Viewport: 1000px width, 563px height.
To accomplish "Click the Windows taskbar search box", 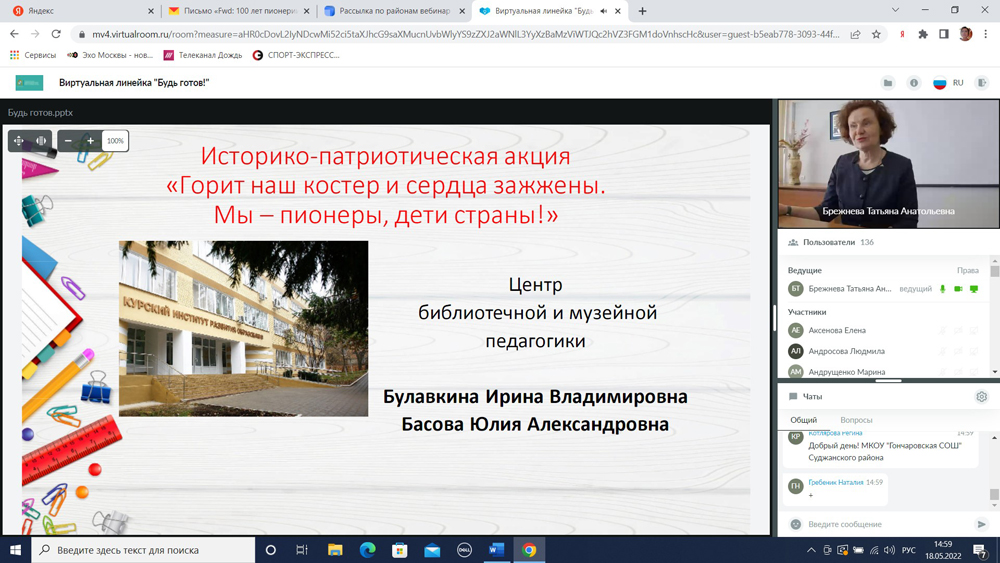I will [x=143, y=550].
